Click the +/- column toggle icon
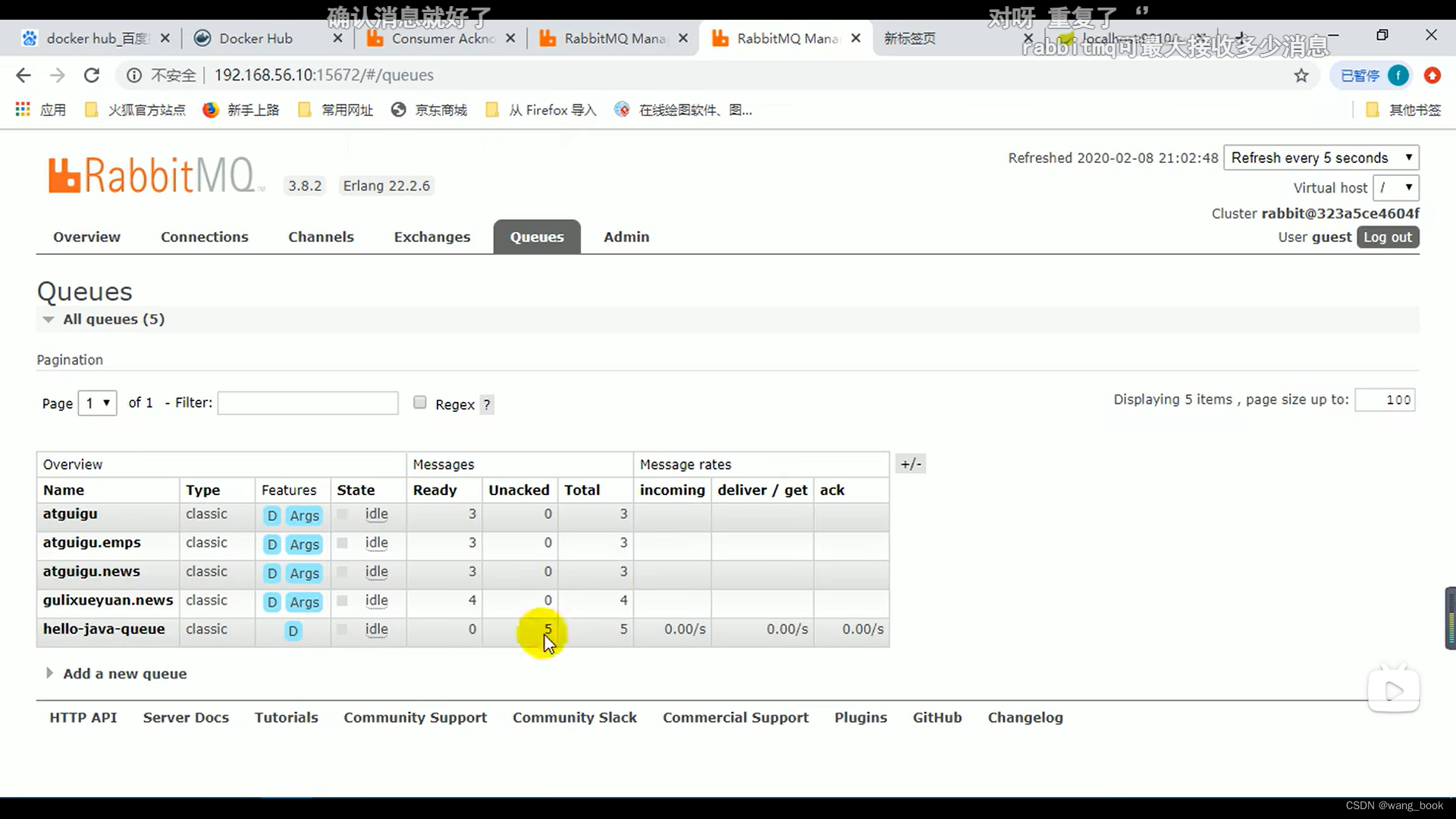 pos(910,463)
